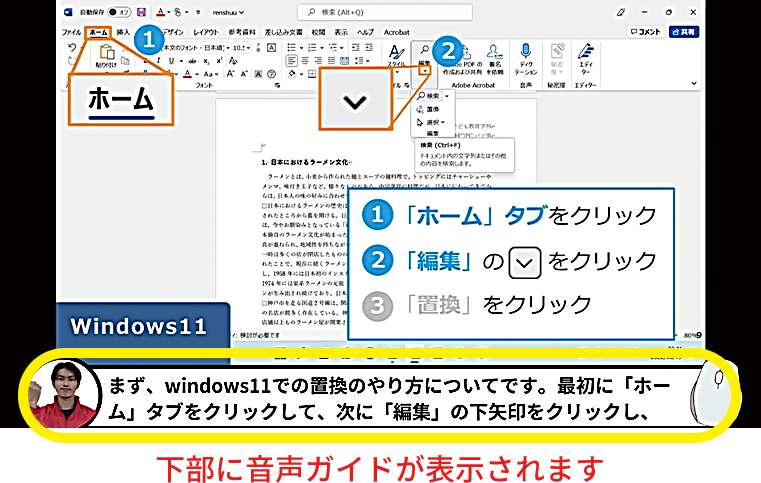Open the ヘルプ tab
Screen dimensions: 761x483
click(x=365, y=32)
